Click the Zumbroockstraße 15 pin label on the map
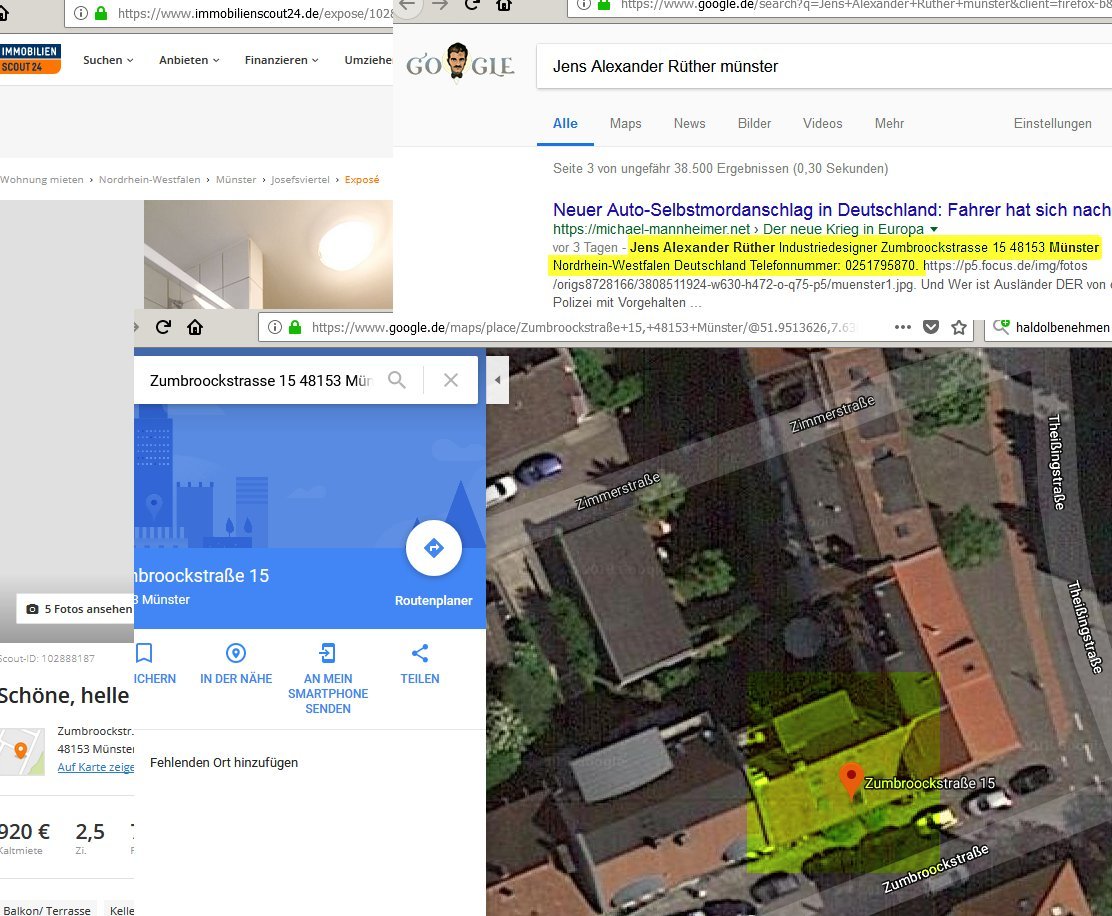Image resolution: width=1112 pixels, height=916 pixels. point(930,783)
